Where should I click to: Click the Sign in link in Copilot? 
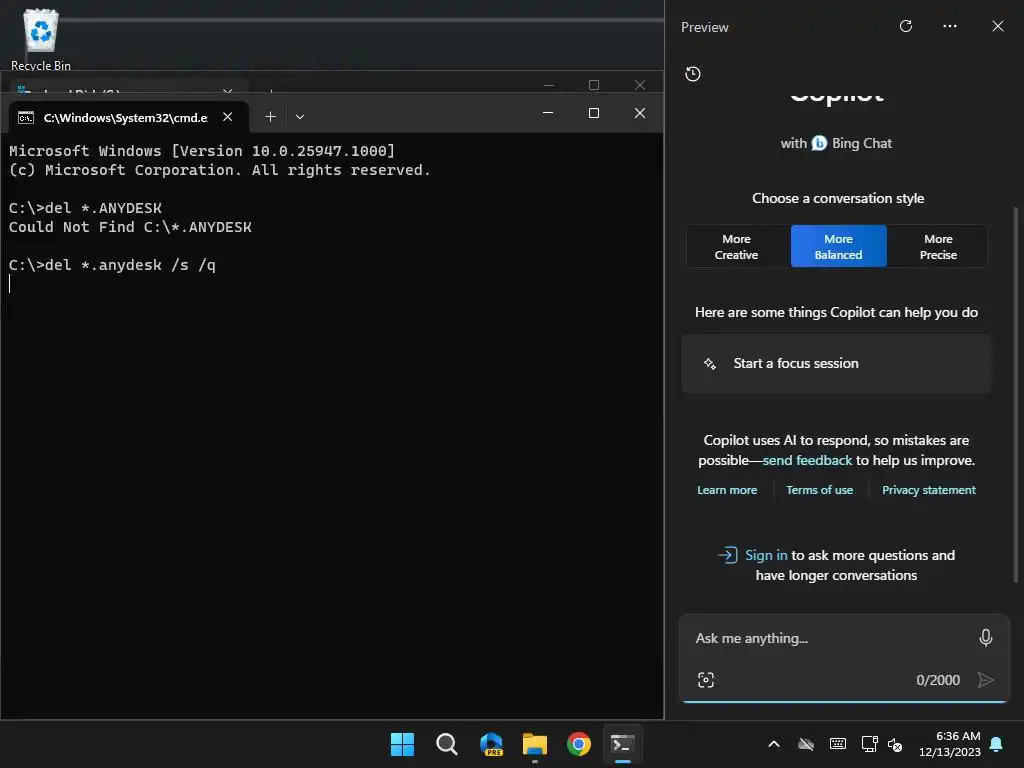click(x=766, y=555)
